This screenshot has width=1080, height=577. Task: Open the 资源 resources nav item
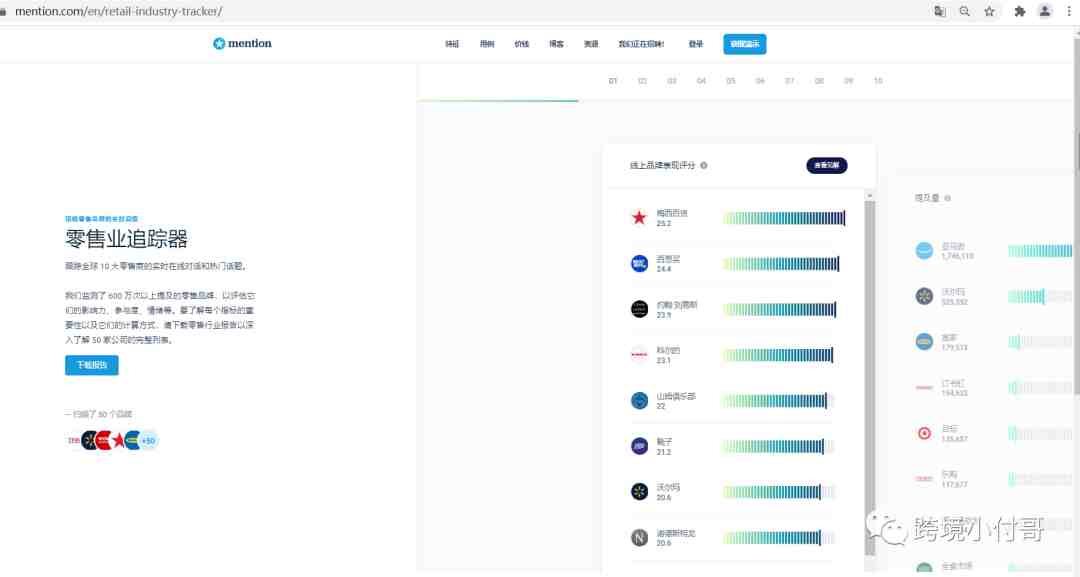click(x=591, y=44)
